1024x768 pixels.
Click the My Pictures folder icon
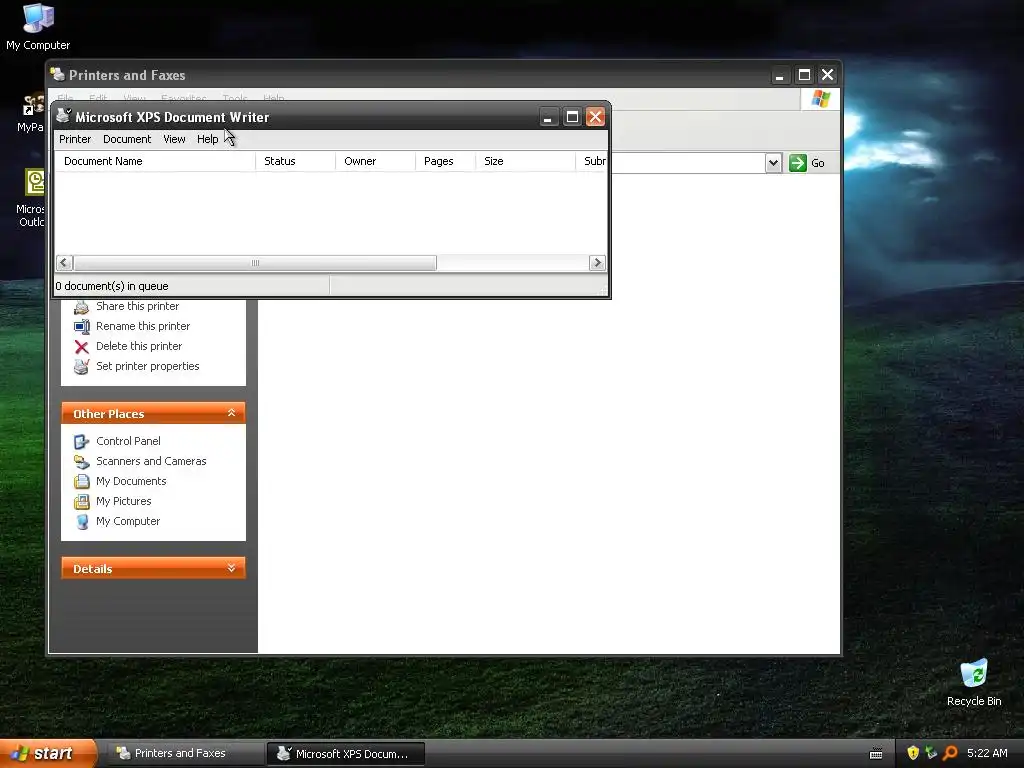coord(82,502)
